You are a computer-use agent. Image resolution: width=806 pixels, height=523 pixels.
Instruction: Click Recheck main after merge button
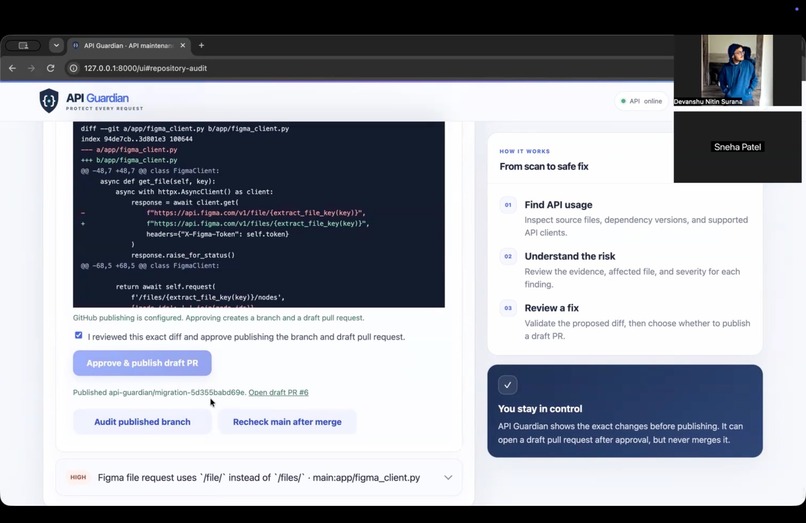(287, 422)
